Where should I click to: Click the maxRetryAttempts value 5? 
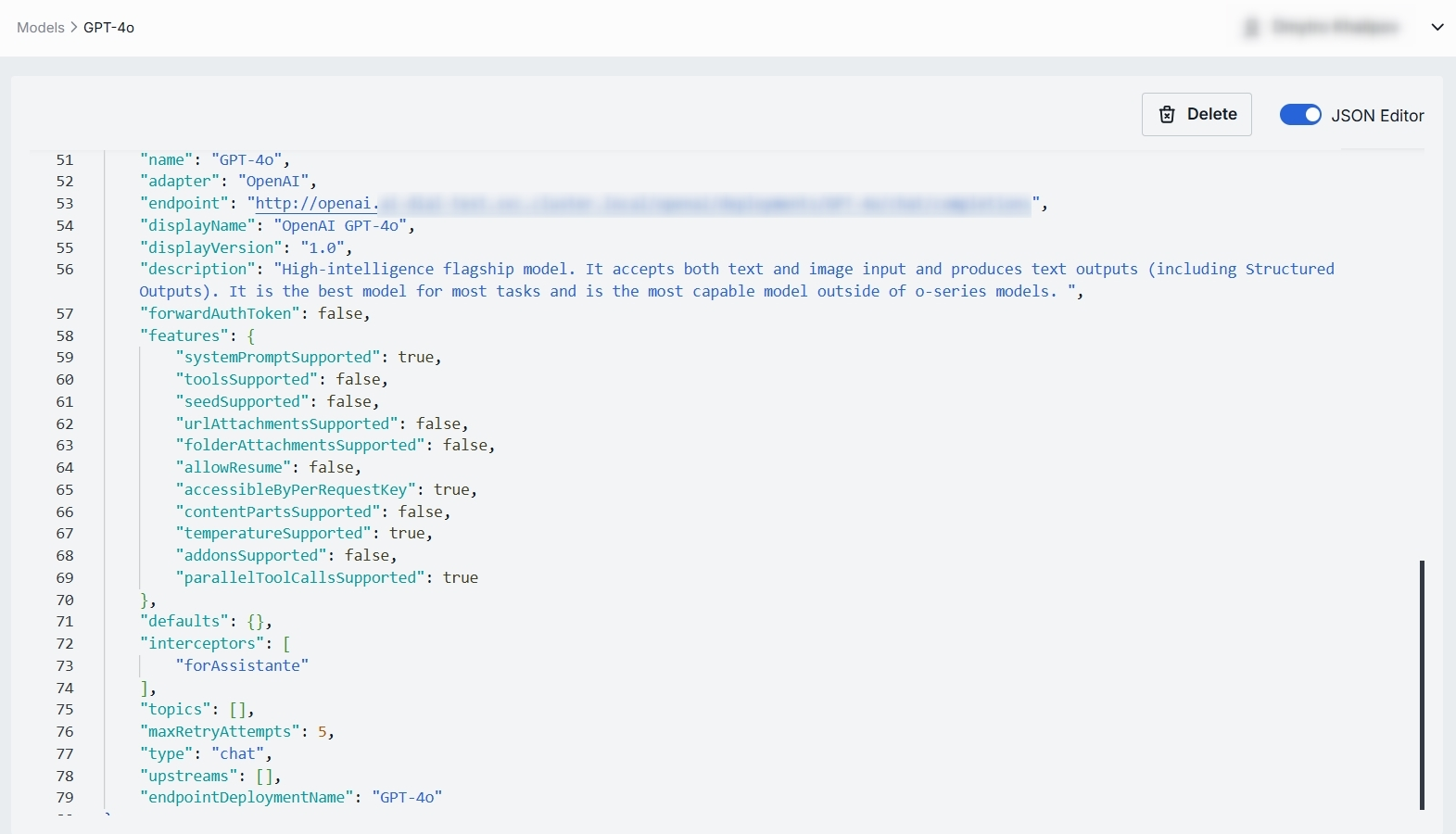click(323, 732)
